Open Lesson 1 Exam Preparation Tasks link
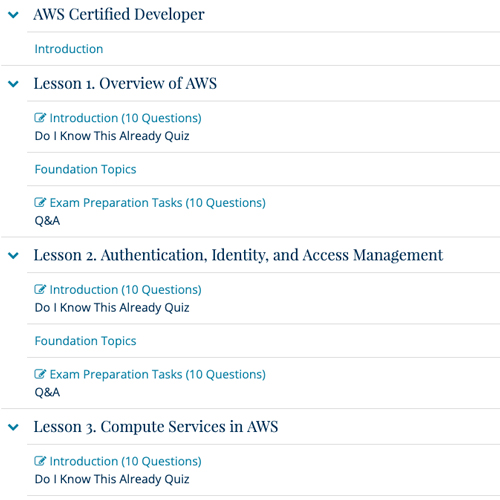This screenshot has width=500, height=500. click(x=158, y=203)
